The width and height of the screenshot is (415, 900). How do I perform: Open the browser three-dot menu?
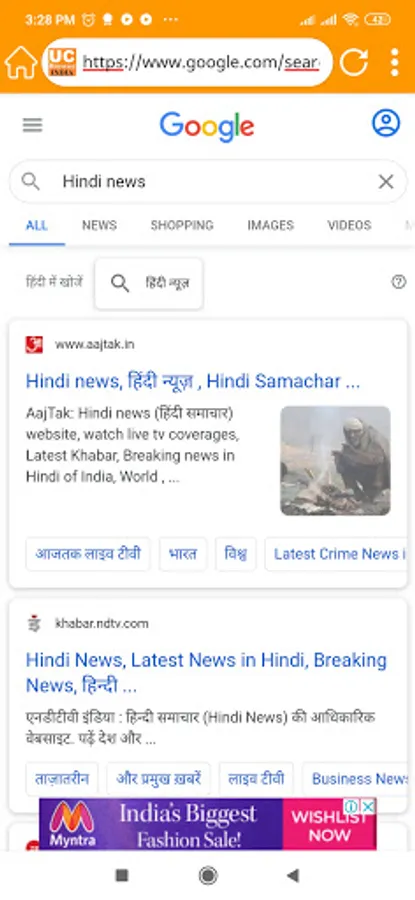[x=394, y=62]
